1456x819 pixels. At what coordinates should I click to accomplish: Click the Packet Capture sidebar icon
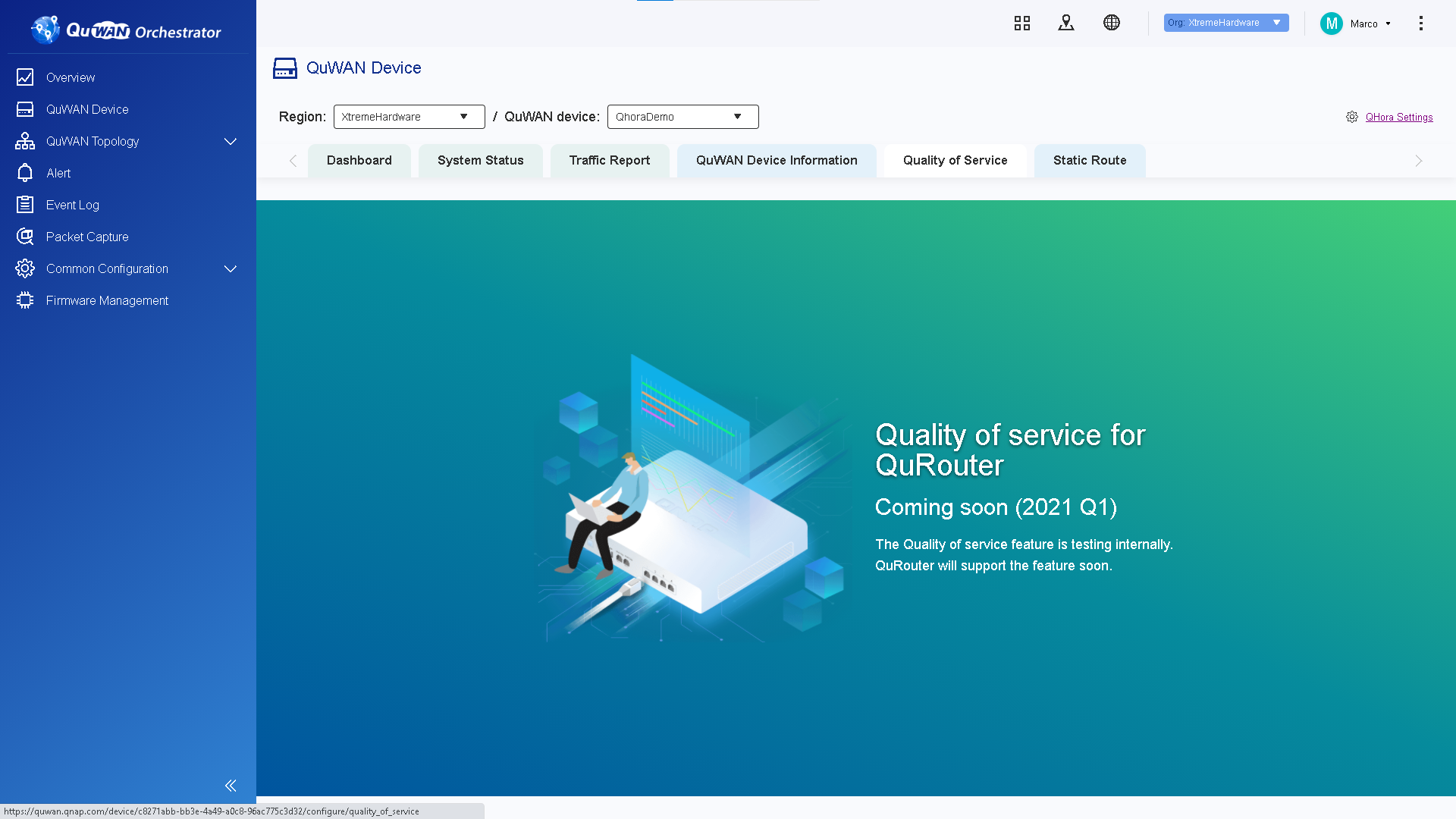point(25,237)
